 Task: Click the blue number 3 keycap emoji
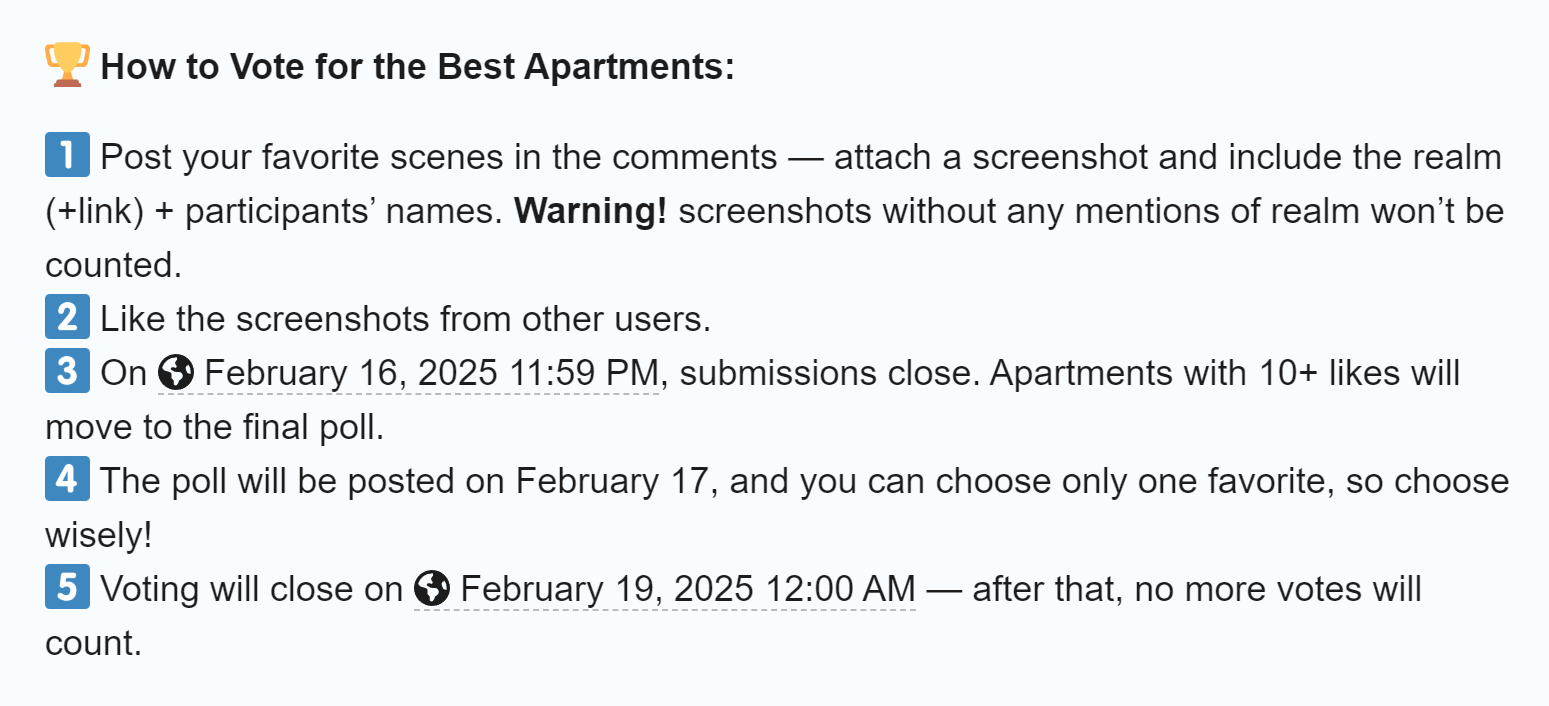68,372
